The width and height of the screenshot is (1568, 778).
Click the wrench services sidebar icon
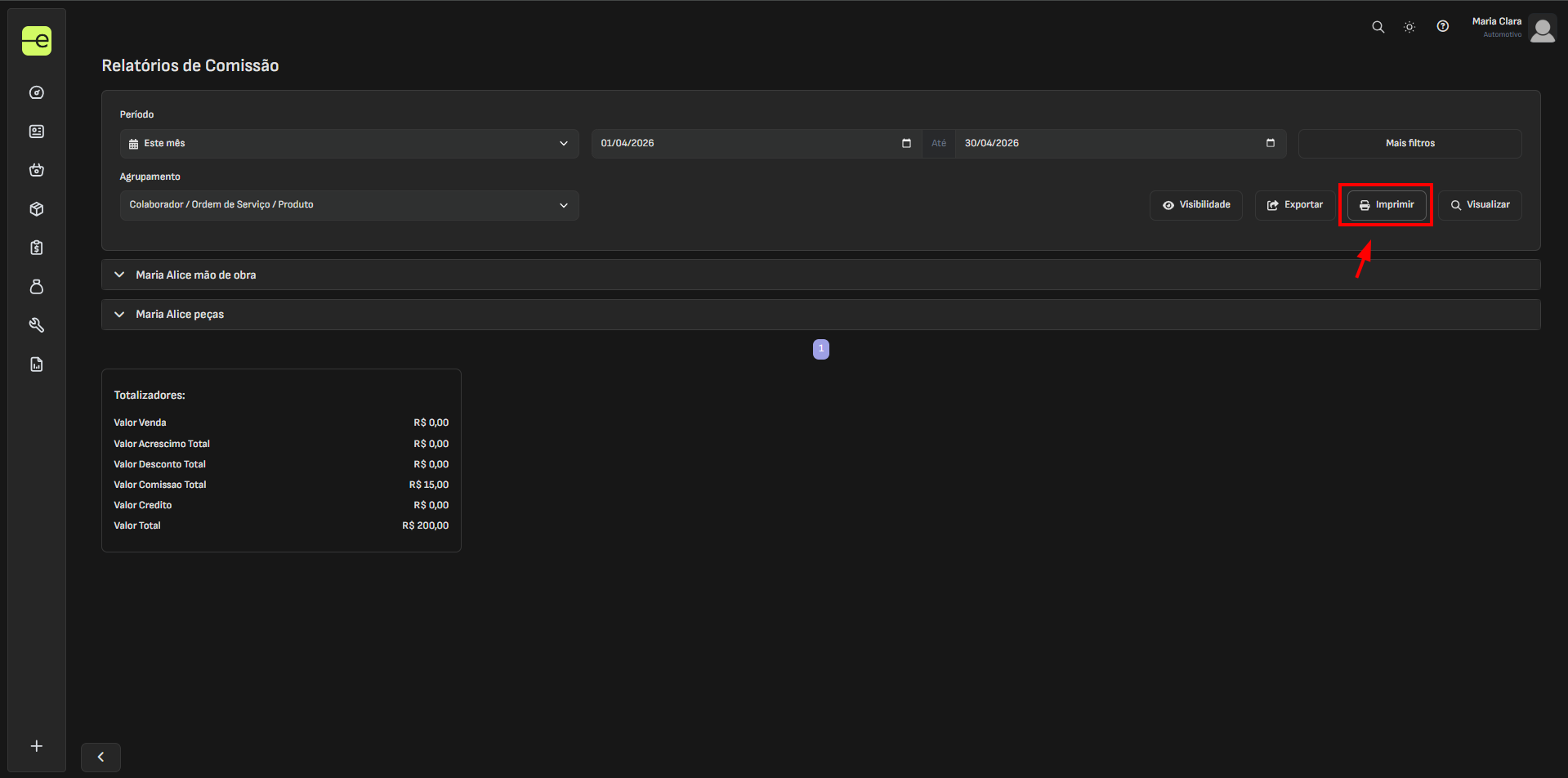(x=37, y=325)
